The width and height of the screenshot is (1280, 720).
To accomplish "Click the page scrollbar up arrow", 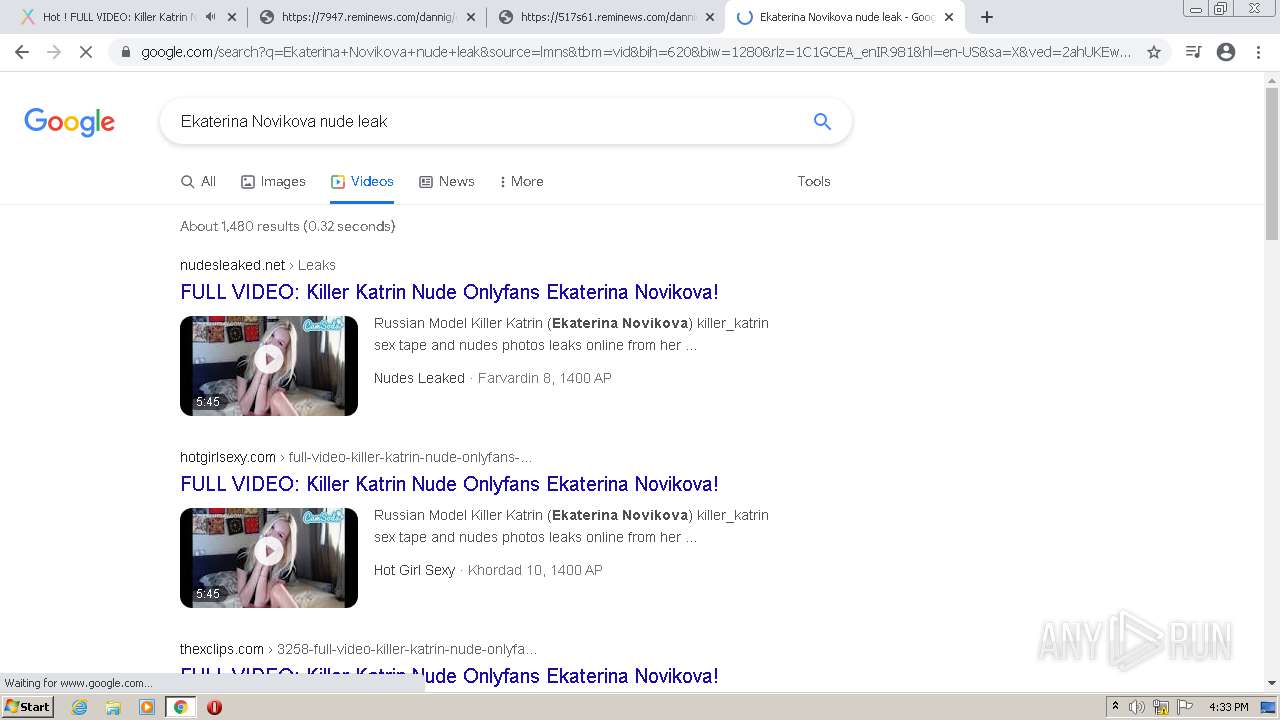I will [1272, 81].
